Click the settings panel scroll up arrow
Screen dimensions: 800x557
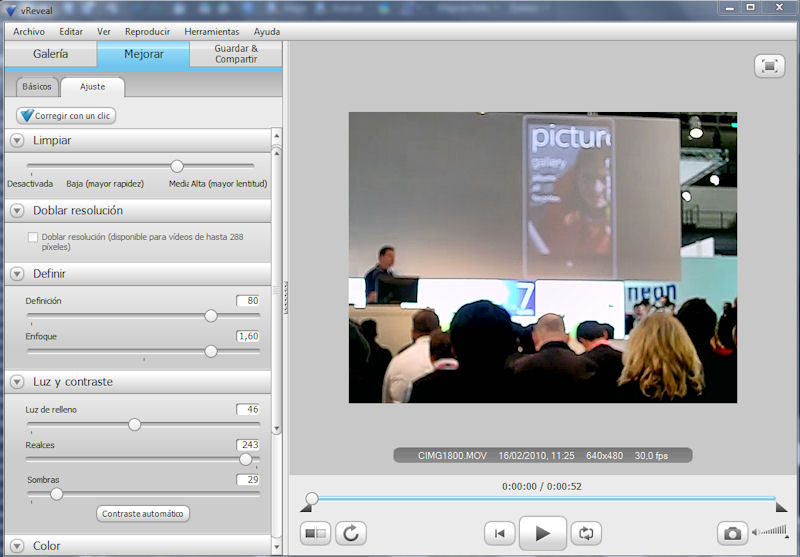[277, 136]
